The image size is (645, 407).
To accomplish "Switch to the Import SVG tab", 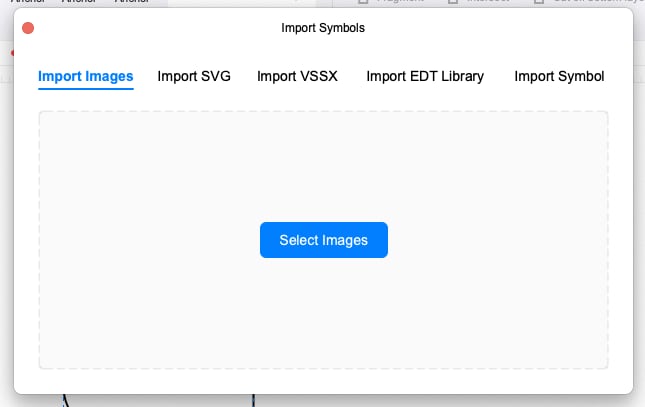I will [x=194, y=76].
